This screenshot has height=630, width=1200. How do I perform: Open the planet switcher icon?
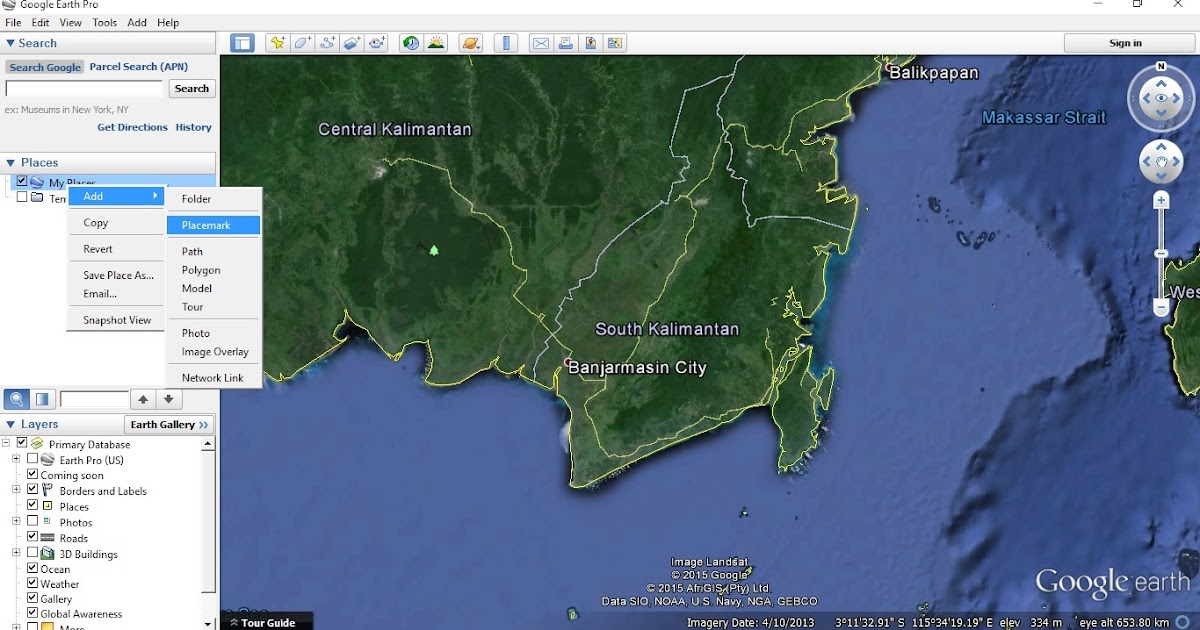[x=471, y=43]
